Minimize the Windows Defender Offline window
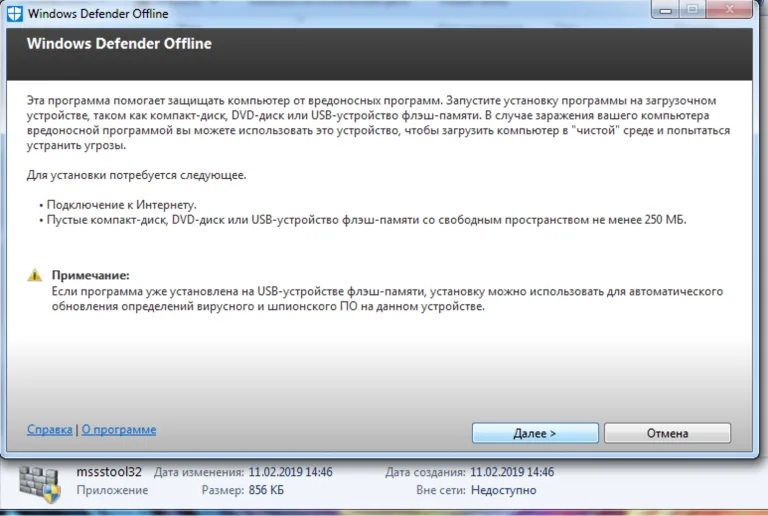This screenshot has height=516, width=768. point(665,9)
